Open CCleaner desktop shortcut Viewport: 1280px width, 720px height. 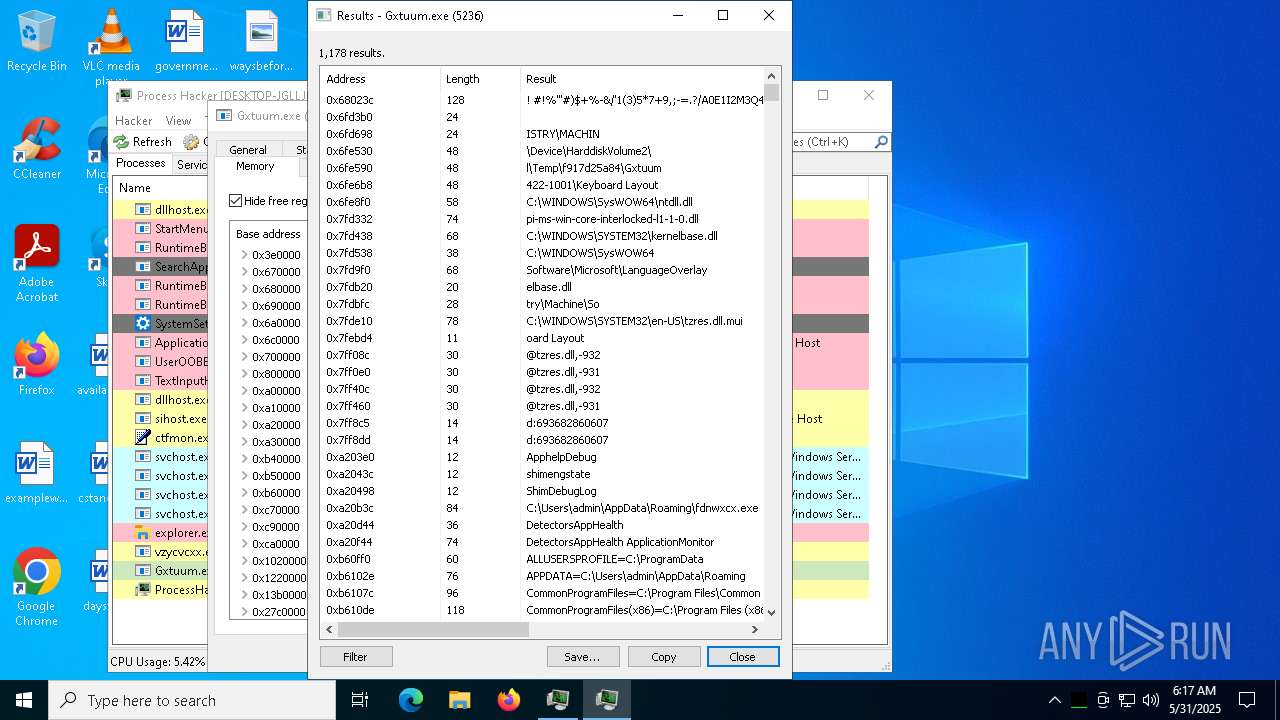pos(37,150)
